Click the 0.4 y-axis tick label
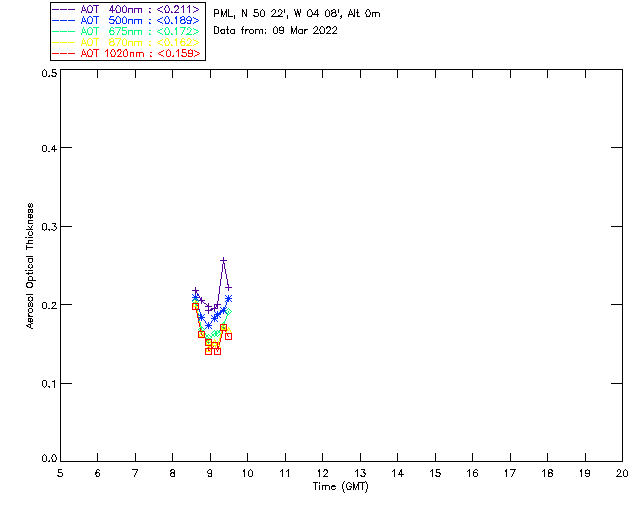The height and width of the screenshot is (512, 640). (x=49, y=148)
